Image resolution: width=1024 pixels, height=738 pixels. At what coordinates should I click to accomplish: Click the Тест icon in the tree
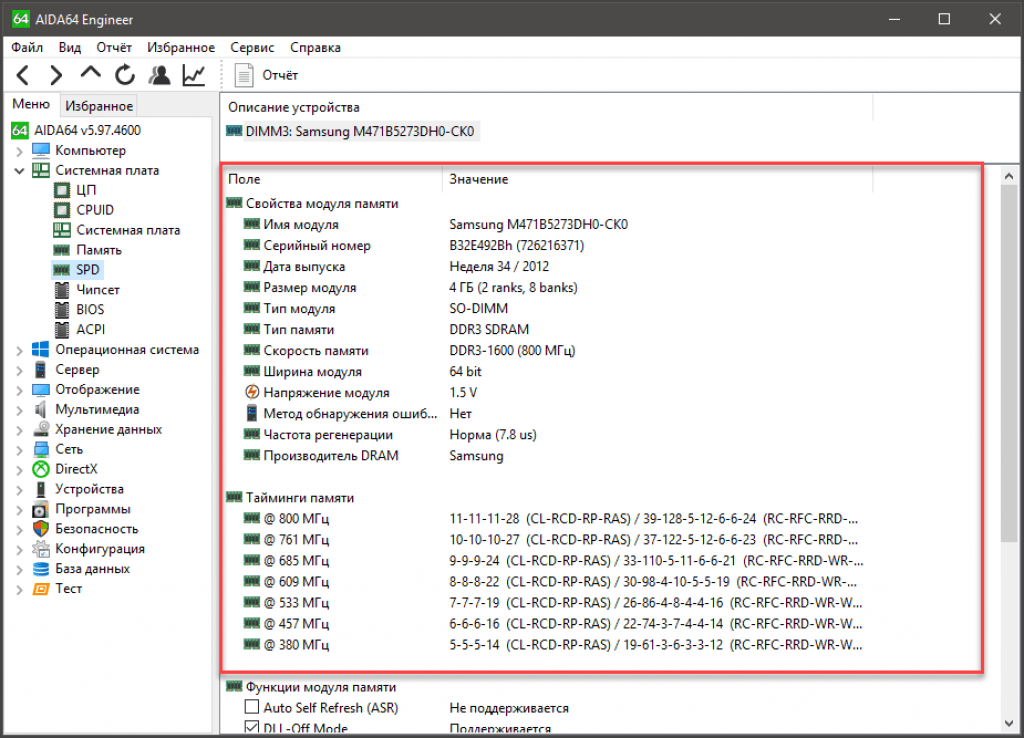coord(41,588)
